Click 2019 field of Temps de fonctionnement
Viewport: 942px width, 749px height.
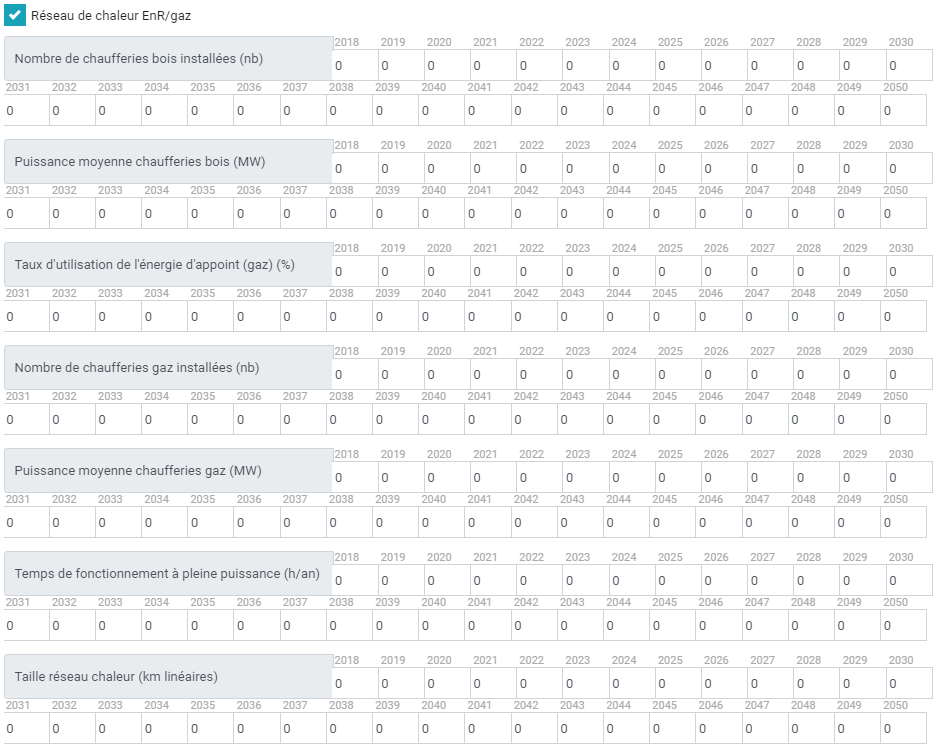[401, 581]
